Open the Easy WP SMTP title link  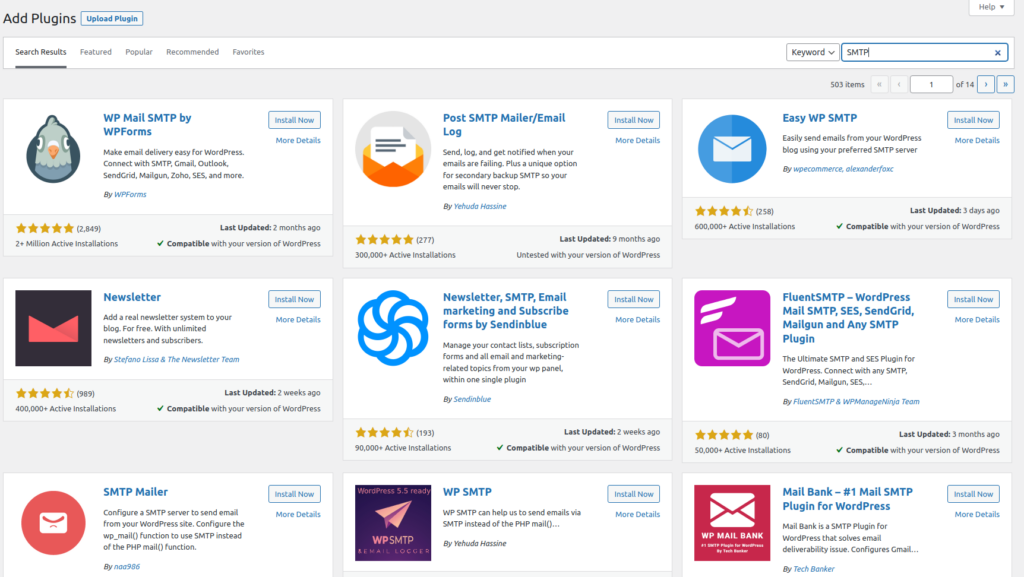820,118
